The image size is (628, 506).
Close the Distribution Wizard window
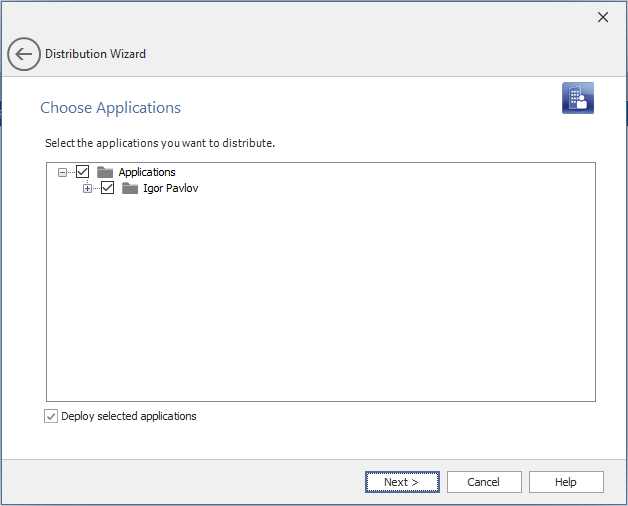(602, 17)
